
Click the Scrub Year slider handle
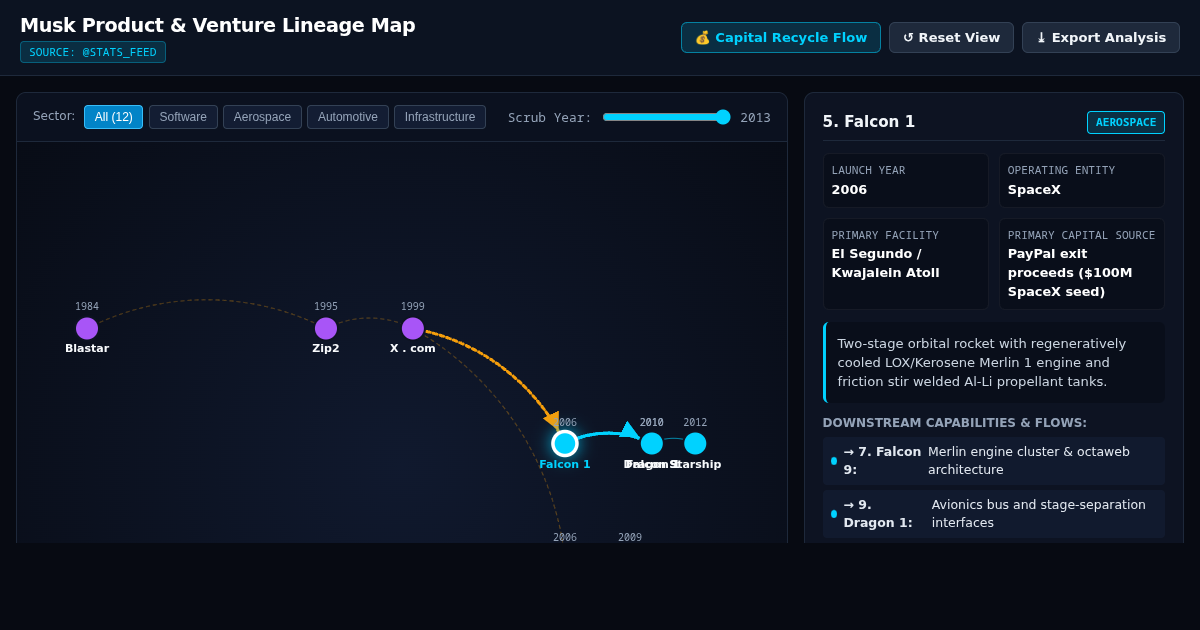(723, 117)
